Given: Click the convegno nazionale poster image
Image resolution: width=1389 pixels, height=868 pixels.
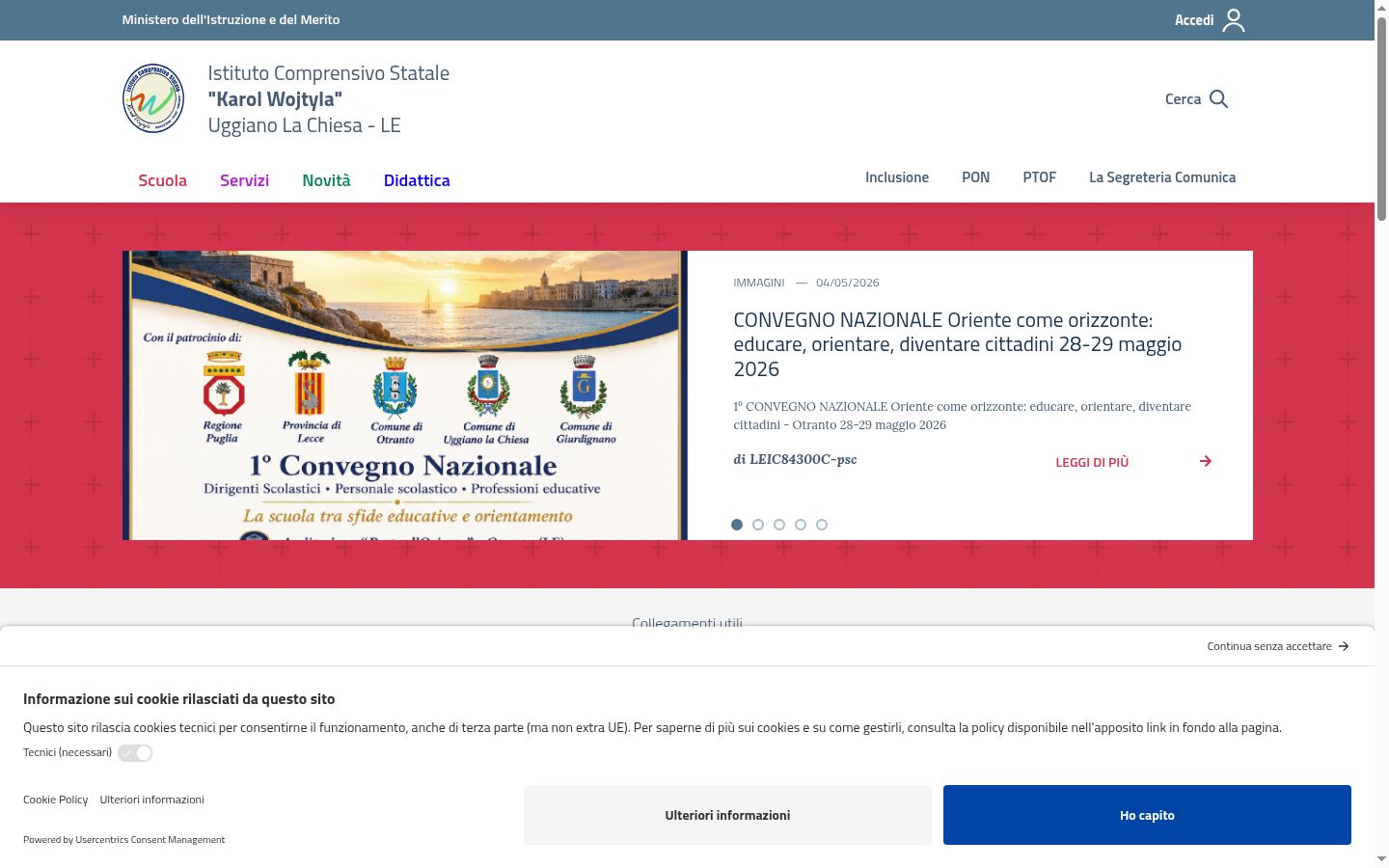Looking at the screenshot, I should pyautogui.click(x=405, y=395).
